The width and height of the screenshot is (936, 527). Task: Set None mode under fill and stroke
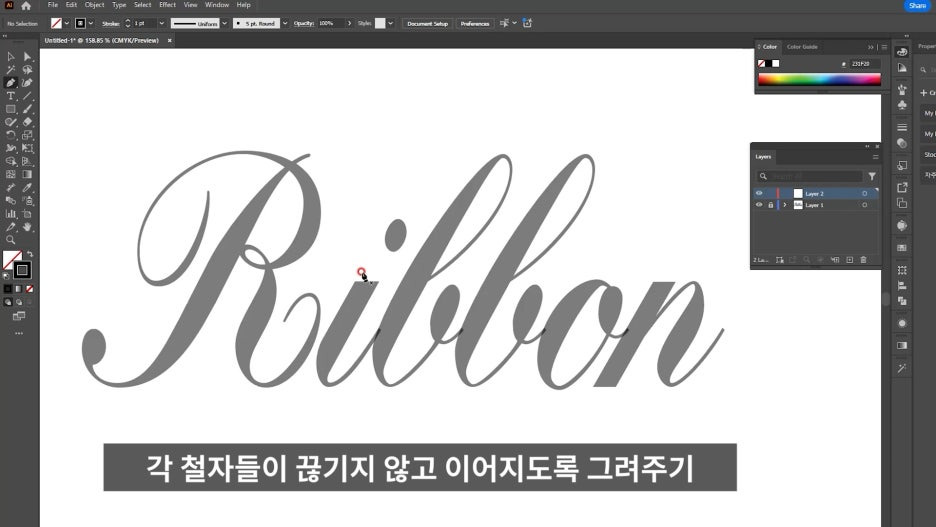(30, 289)
